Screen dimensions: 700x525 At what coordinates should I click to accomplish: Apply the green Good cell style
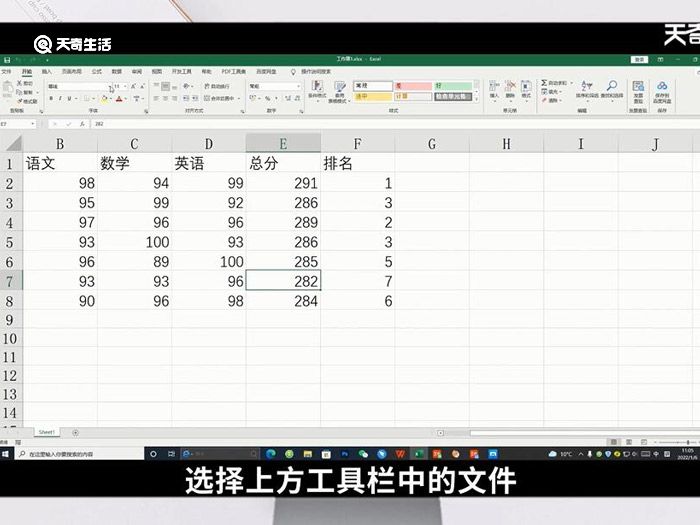click(x=453, y=86)
